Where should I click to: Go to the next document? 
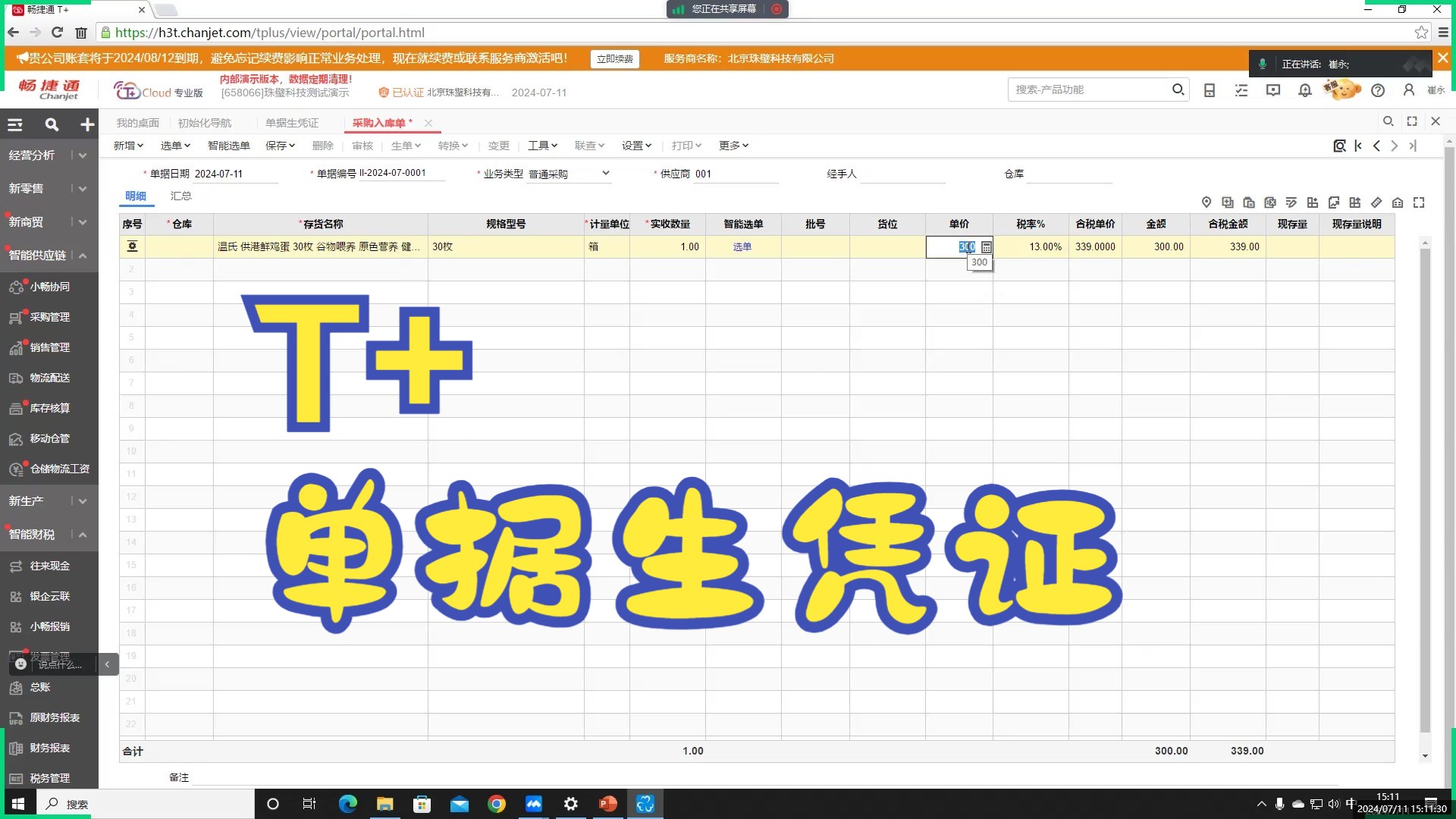(x=1395, y=146)
